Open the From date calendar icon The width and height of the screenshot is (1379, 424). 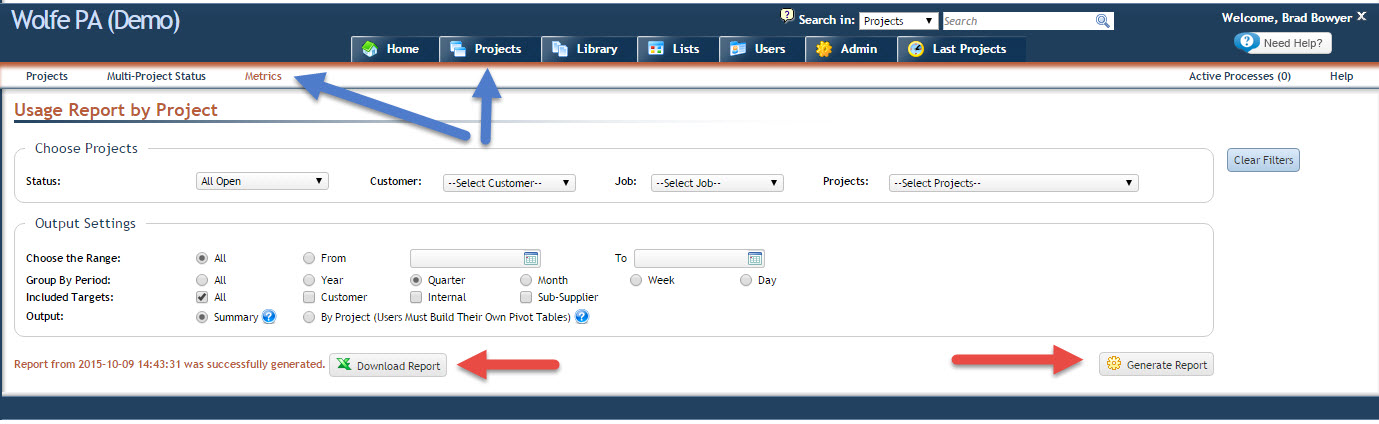tap(531, 258)
